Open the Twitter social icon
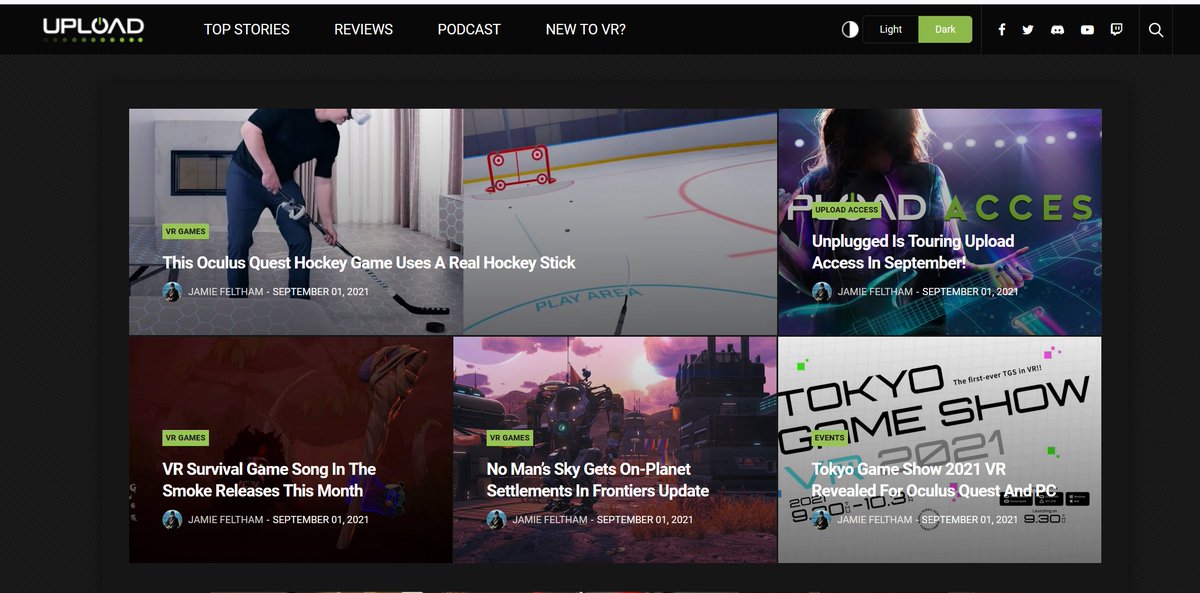 coord(1028,29)
